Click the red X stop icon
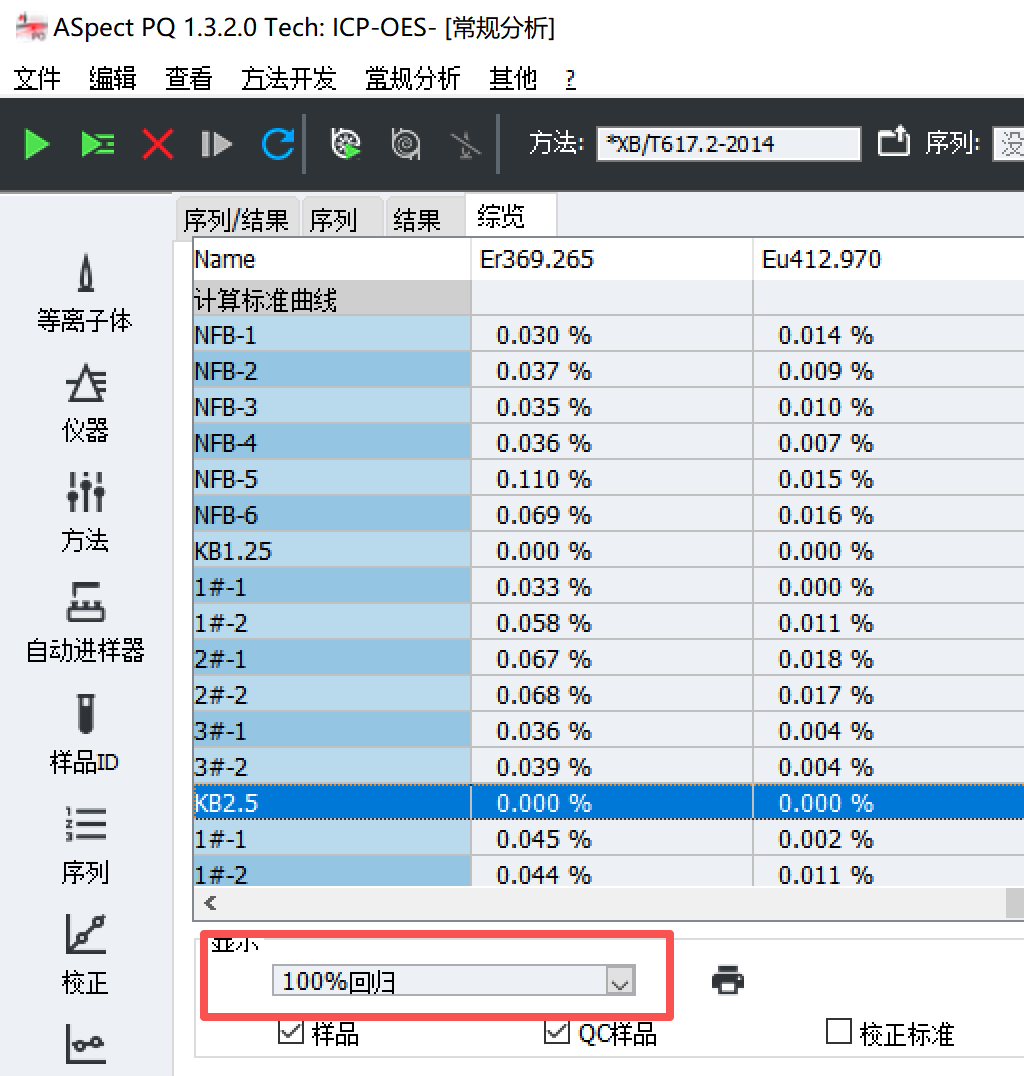The width and height of the screenshot is (1024, 1076). coord(157,144)
